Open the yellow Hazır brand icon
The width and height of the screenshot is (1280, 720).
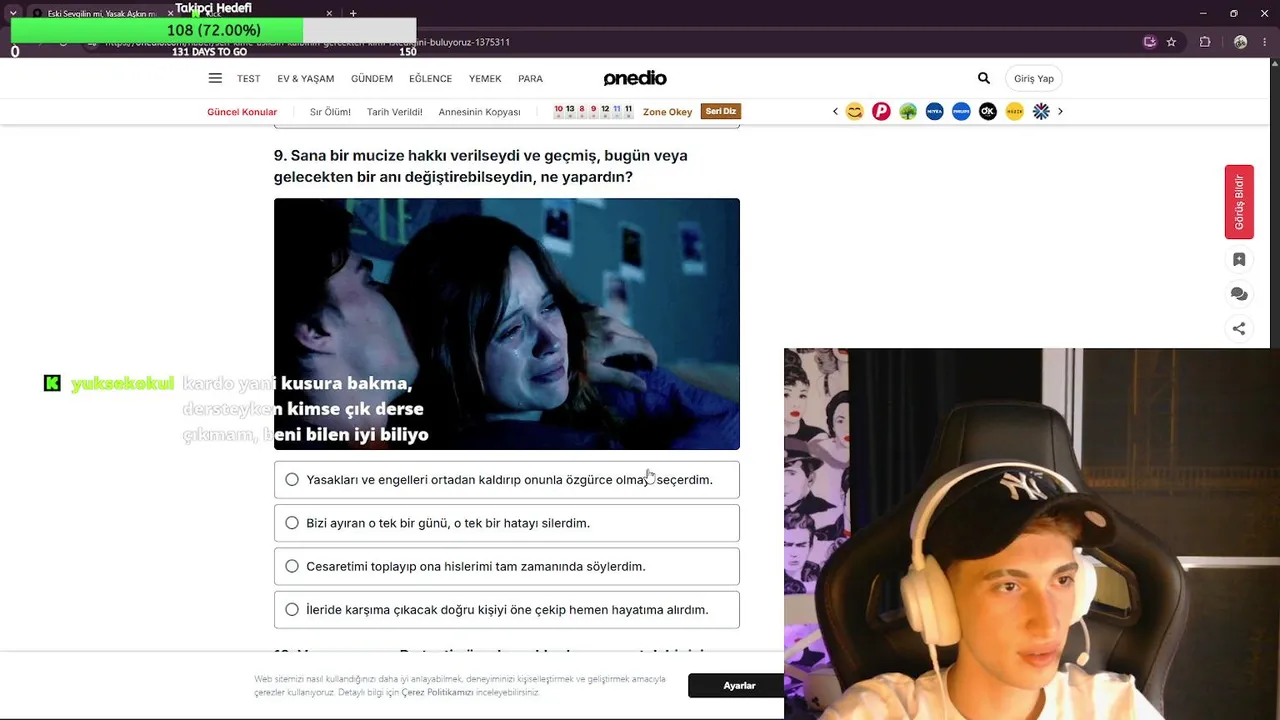[1015, 112]
